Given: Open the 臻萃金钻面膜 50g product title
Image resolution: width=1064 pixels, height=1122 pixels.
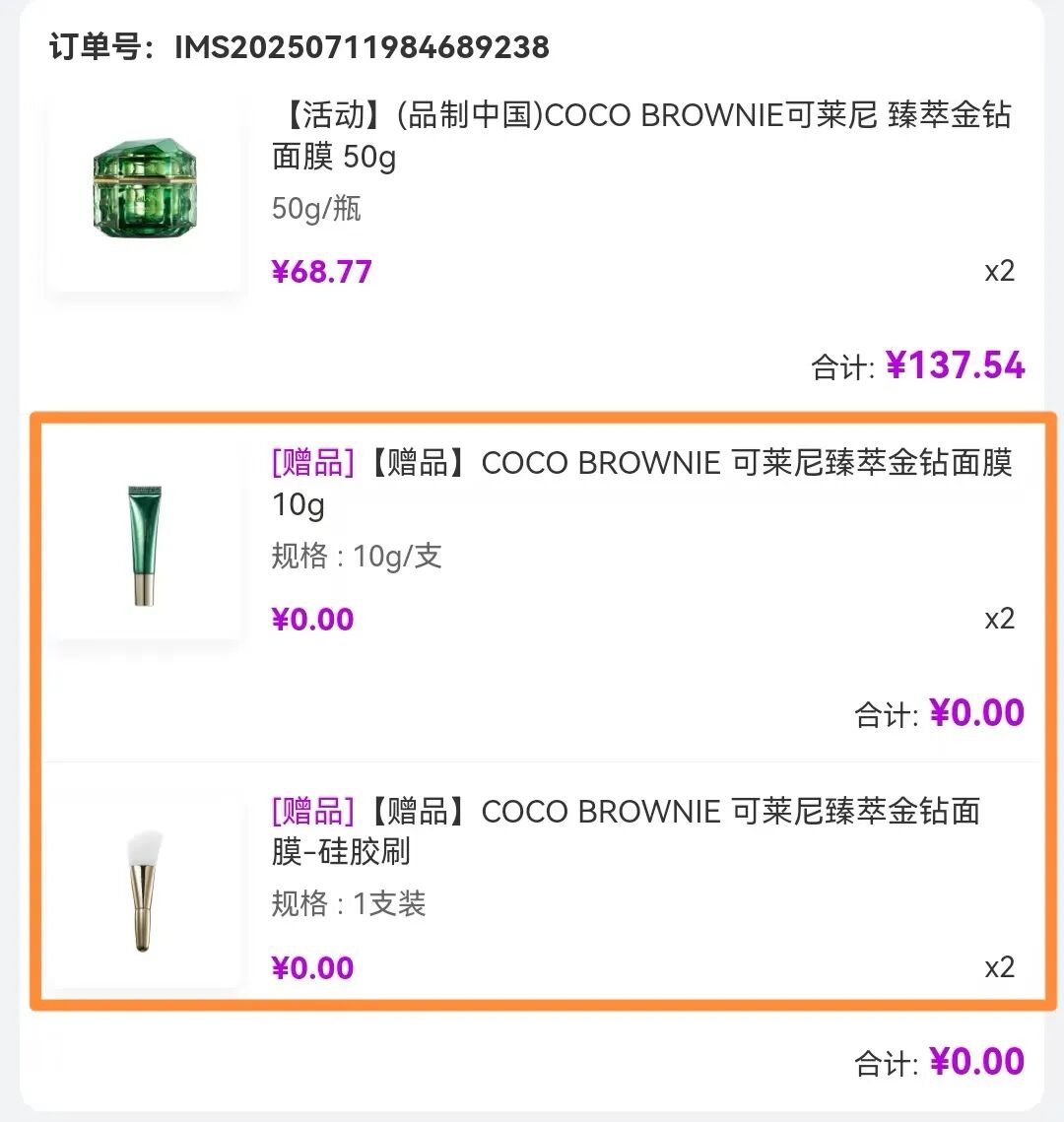Looking at the screenshot, I should pyautogui.click(x=641, y=135).
